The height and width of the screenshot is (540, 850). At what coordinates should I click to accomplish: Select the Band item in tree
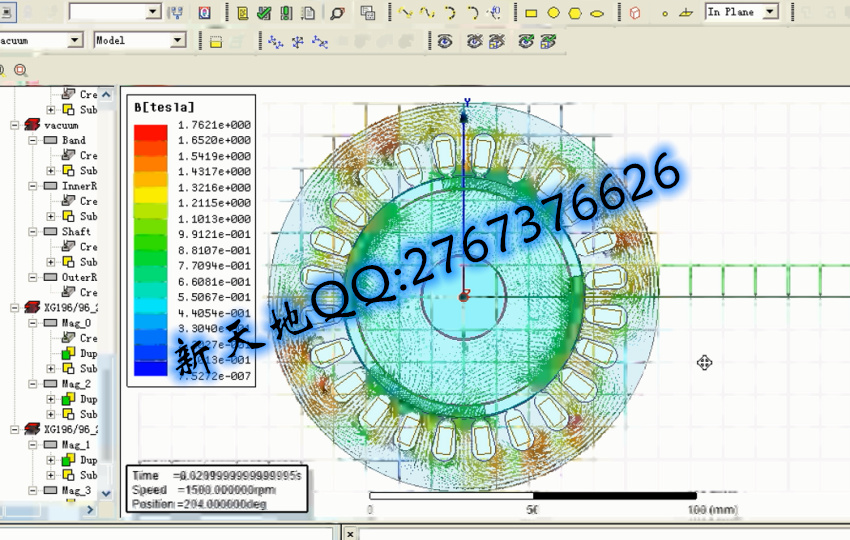pos(73,140)
